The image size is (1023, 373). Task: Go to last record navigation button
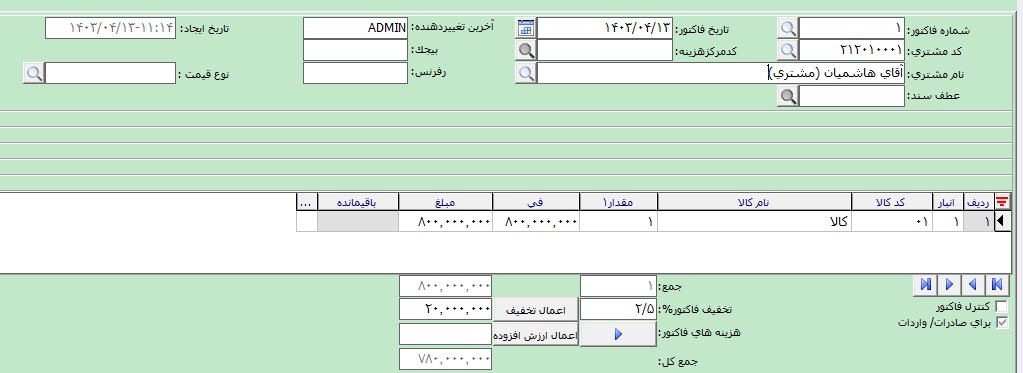click(925, 284)
